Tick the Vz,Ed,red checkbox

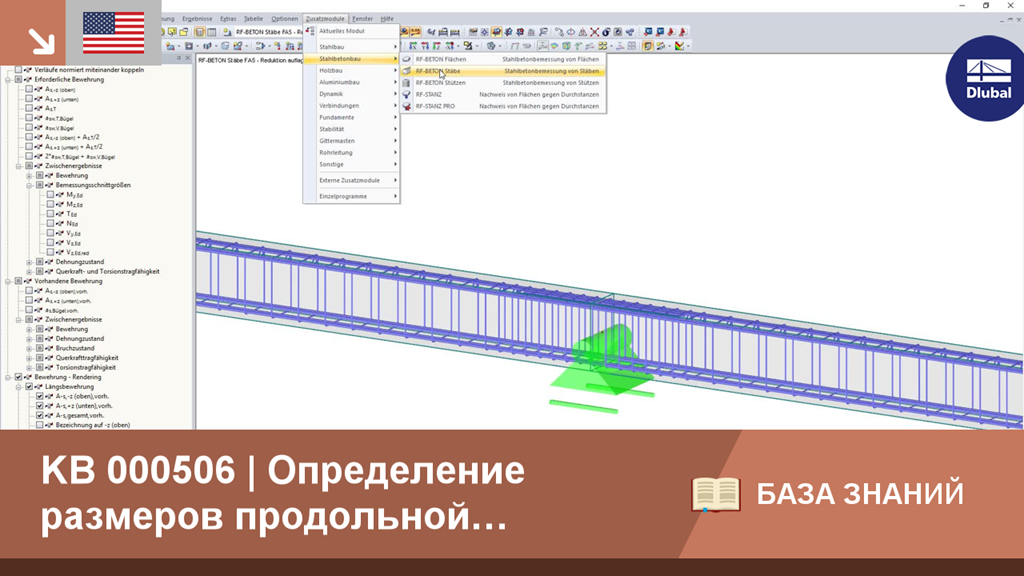pos(50,252)
